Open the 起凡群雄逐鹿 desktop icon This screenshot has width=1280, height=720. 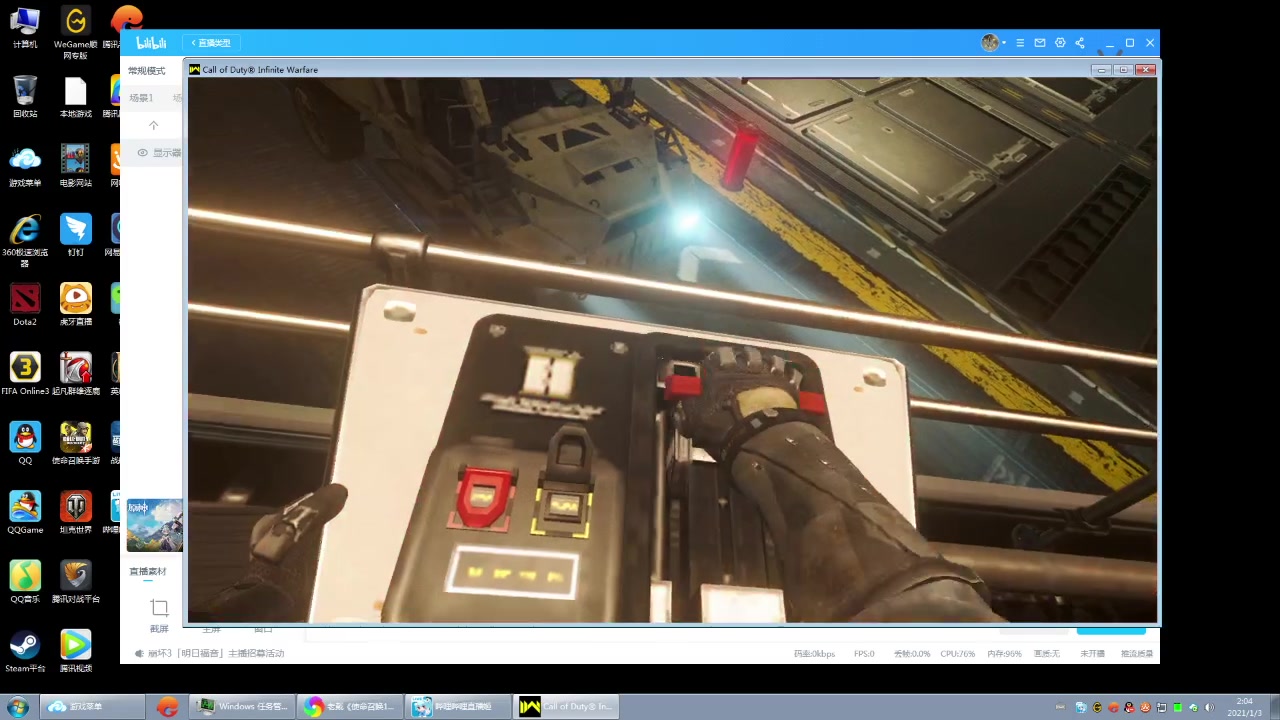pyautogui.click(x=76, y=374)
